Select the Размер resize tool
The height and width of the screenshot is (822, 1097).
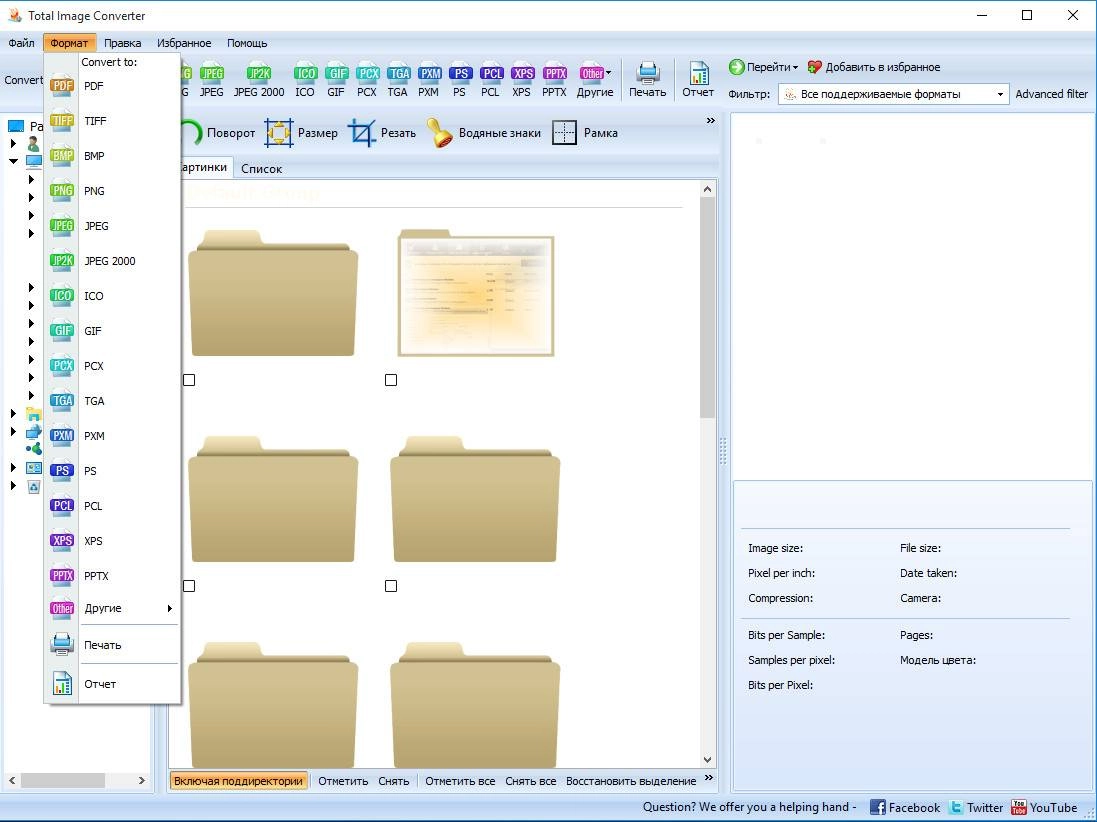click(301, 133)
